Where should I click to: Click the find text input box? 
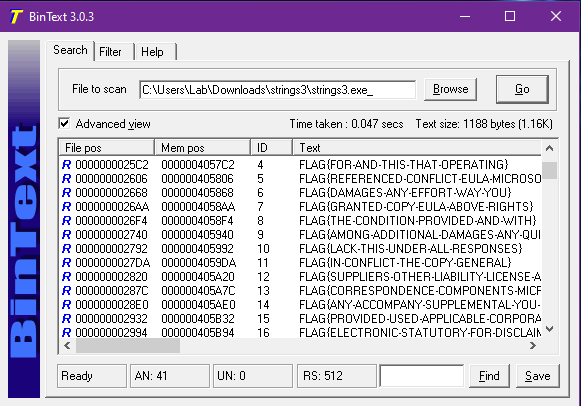[x=422, y=376]
